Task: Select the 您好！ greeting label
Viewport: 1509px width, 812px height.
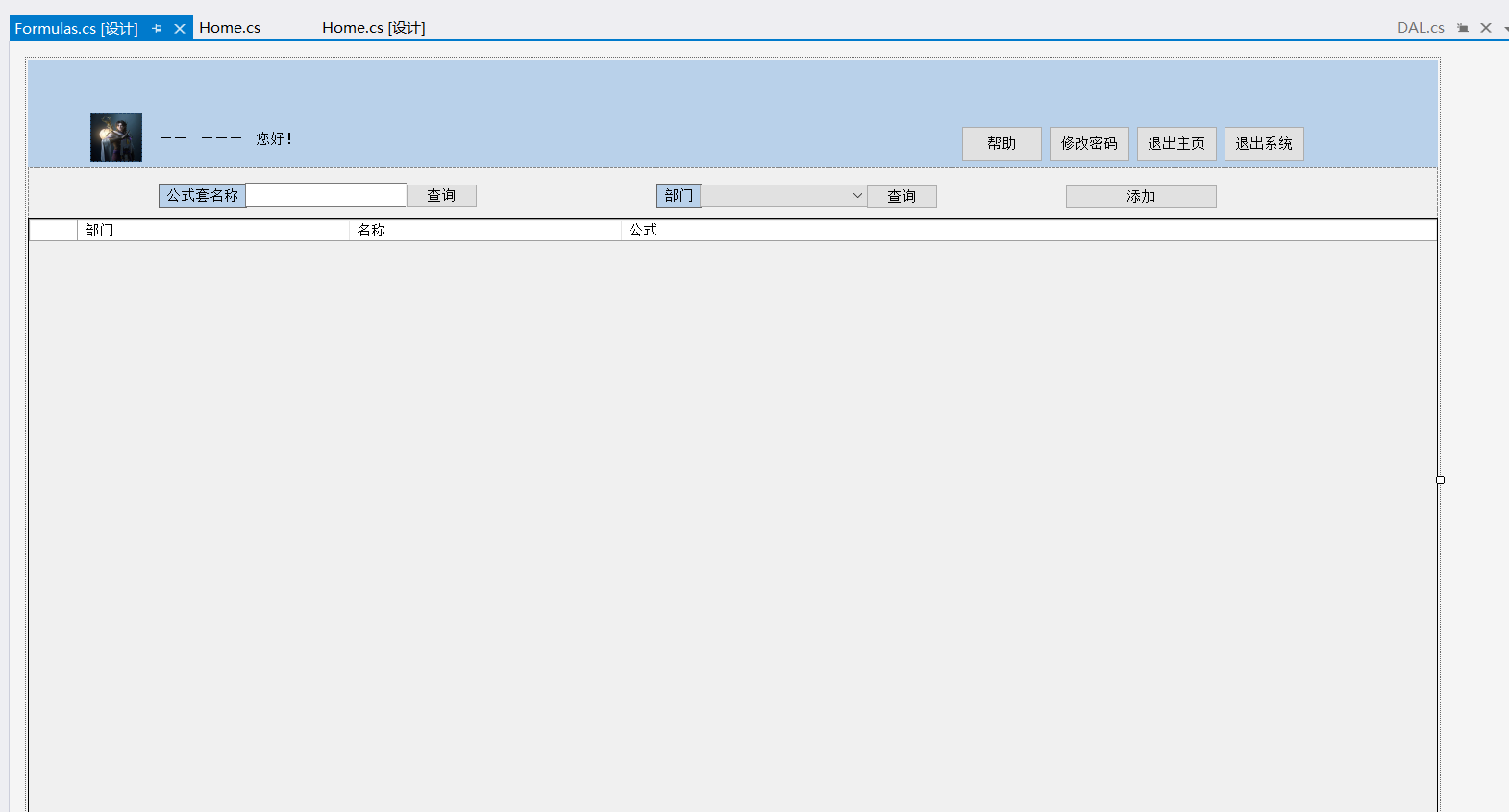Action: 274,138
